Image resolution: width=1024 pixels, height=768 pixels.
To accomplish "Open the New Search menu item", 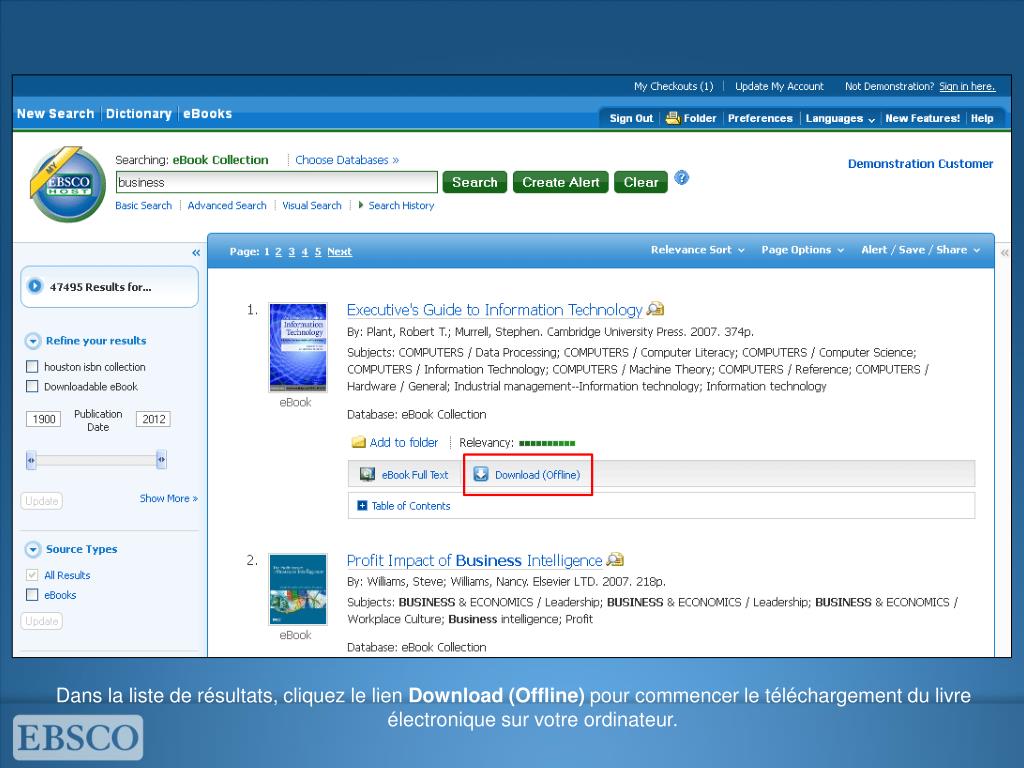I will (x=56, y=114).
